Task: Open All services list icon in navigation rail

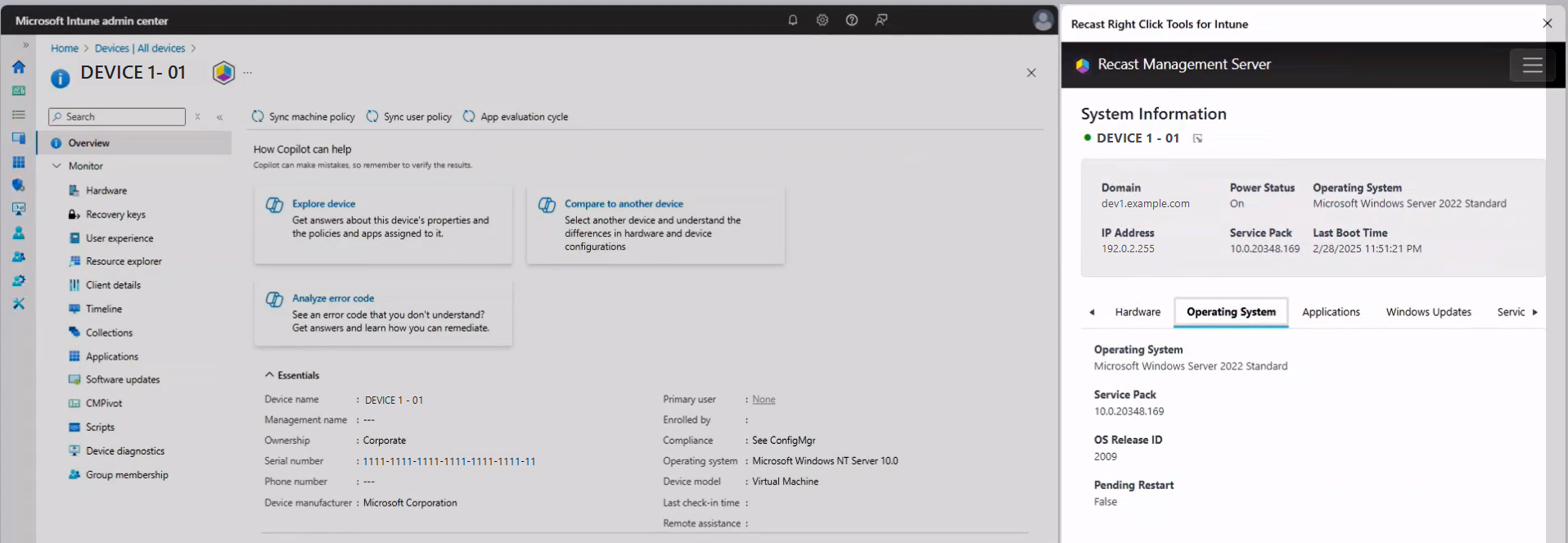Action: click(18, 115)
